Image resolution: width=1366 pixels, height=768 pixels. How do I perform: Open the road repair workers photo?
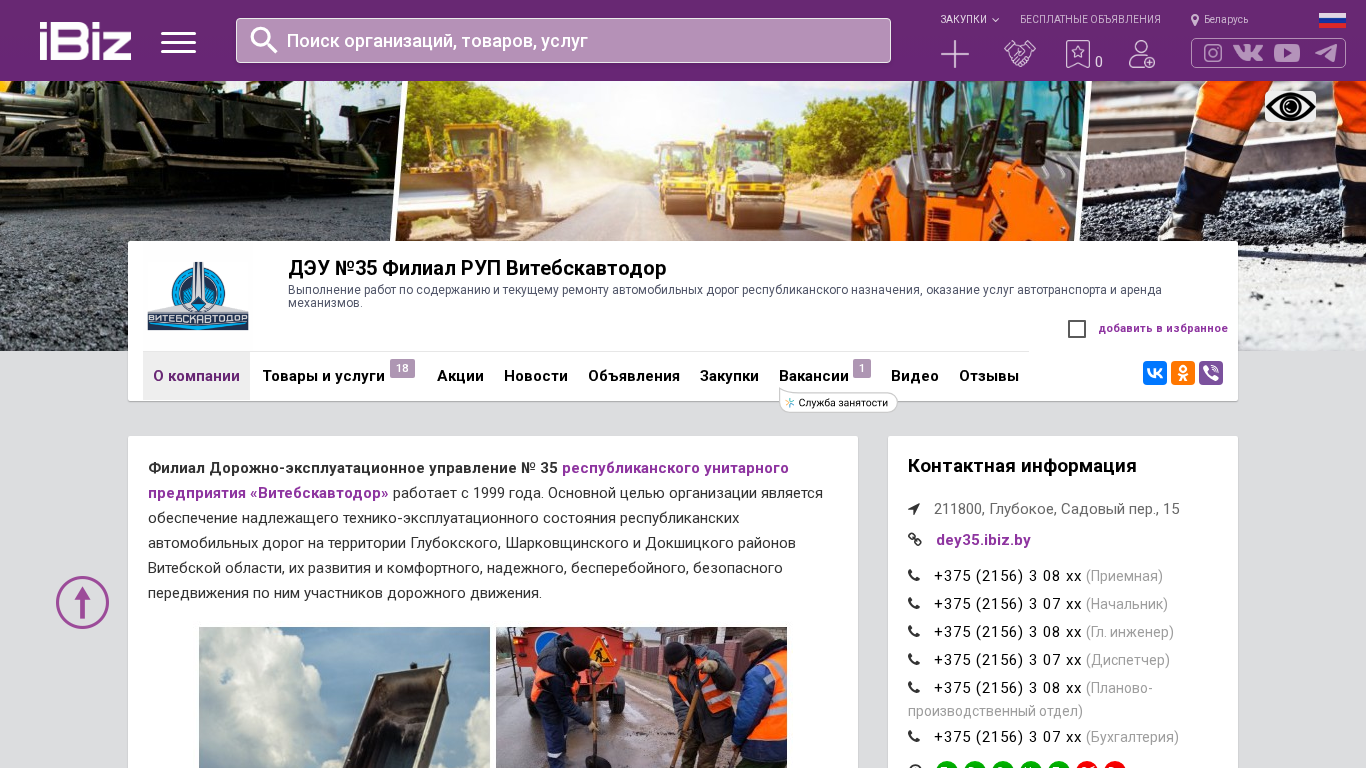point(641,697)
